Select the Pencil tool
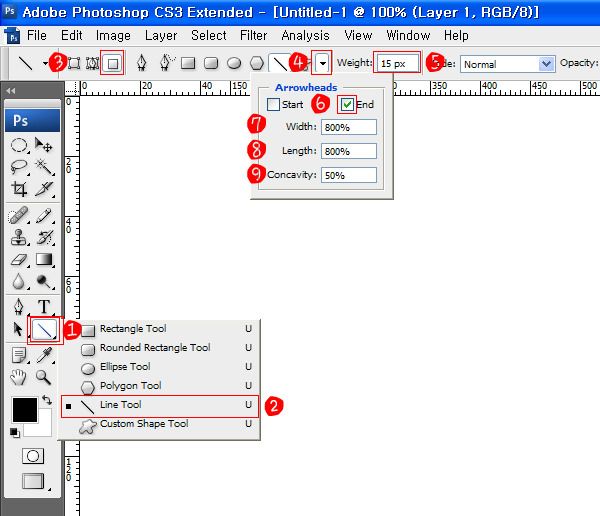Image resolution: width=600 pixels, height=516 pixels. [44, 216]
